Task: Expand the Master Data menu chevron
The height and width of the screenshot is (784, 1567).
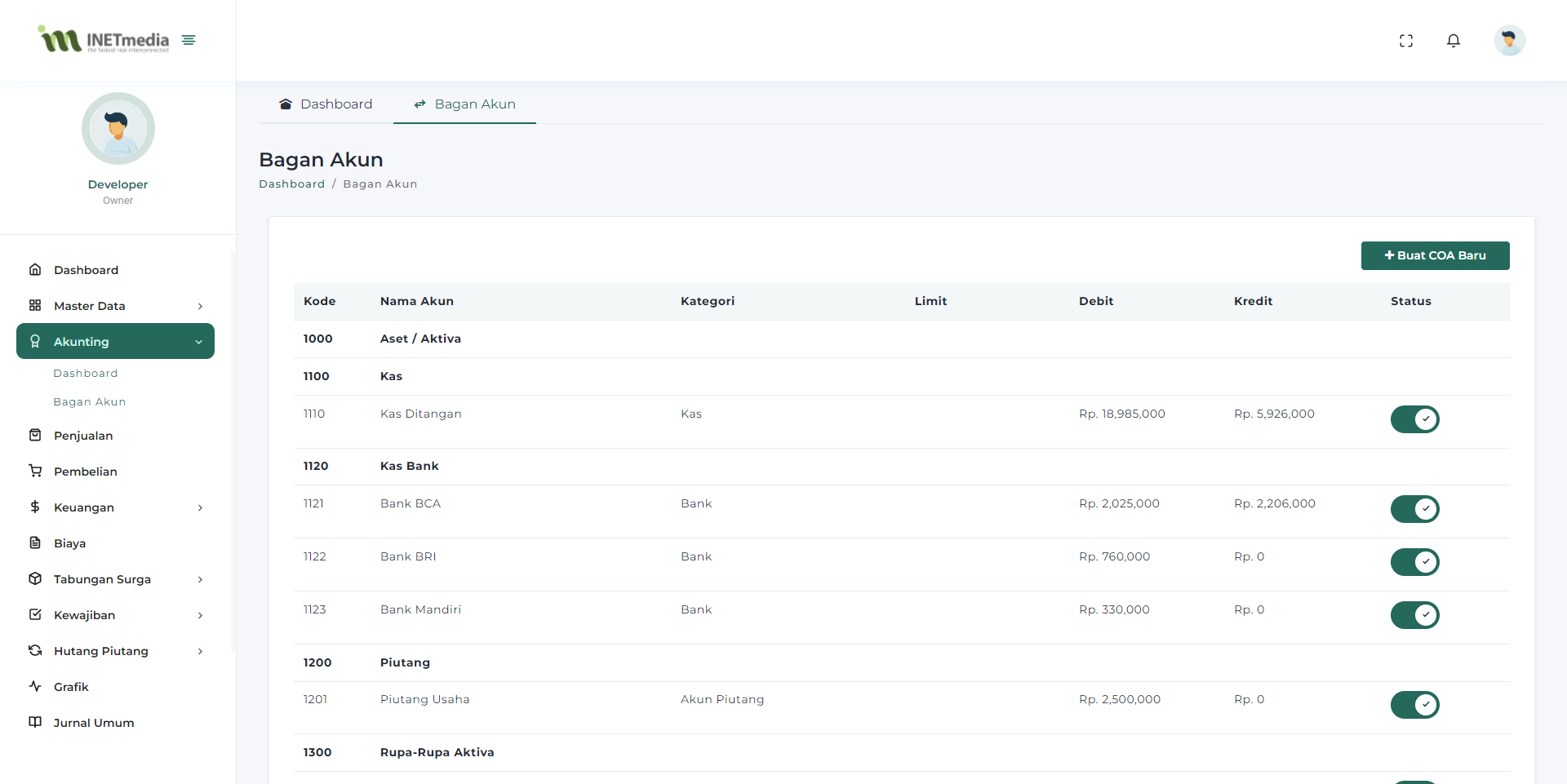Action: (200, 306)
